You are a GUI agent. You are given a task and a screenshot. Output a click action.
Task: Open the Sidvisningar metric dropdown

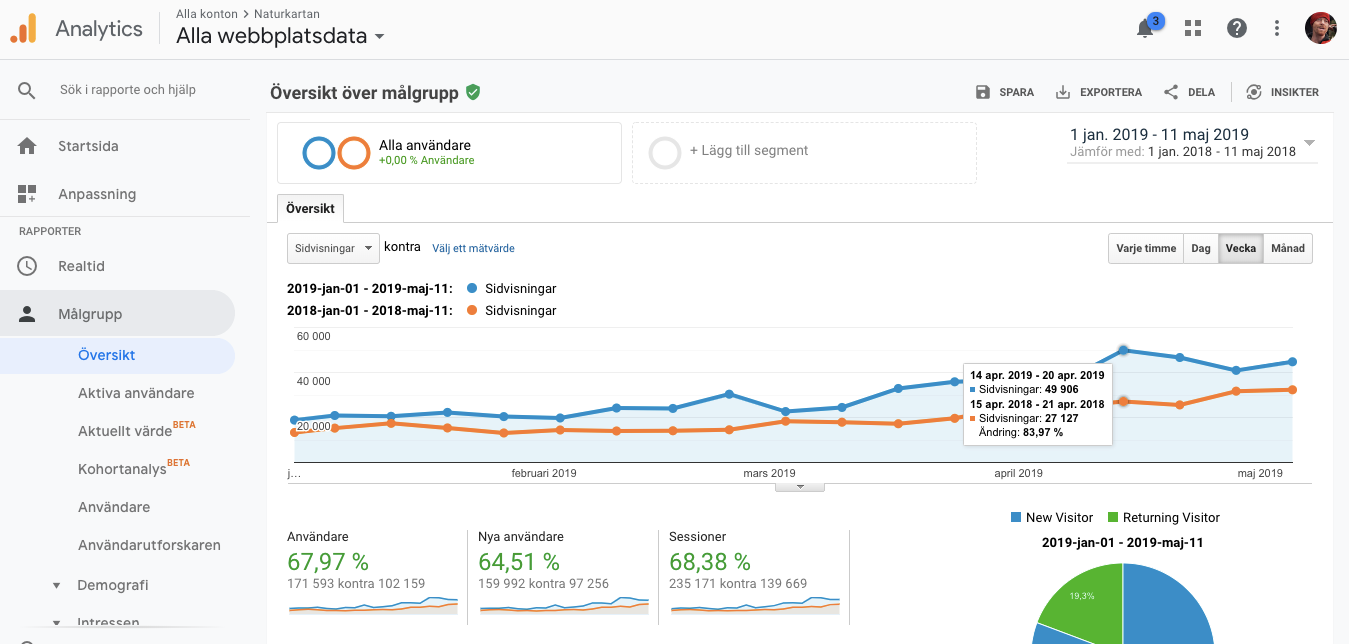click(x=333, y=248)
